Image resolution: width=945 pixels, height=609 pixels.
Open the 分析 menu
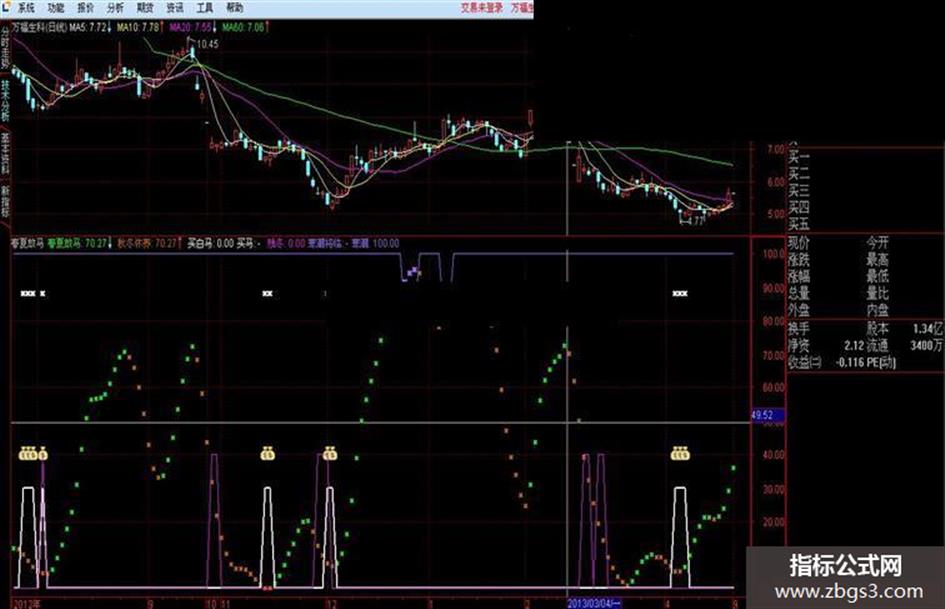click(x=115, y=8)
